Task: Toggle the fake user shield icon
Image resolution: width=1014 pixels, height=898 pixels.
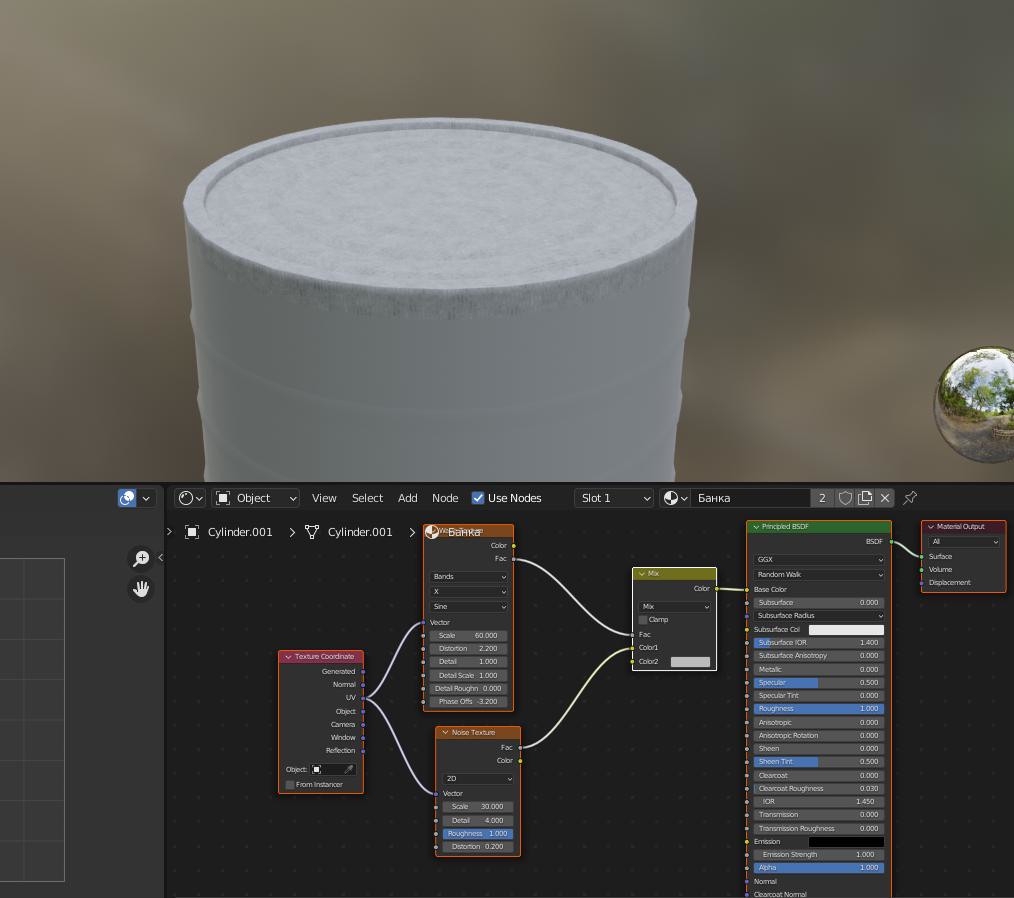Action: (x=845, y=498)
